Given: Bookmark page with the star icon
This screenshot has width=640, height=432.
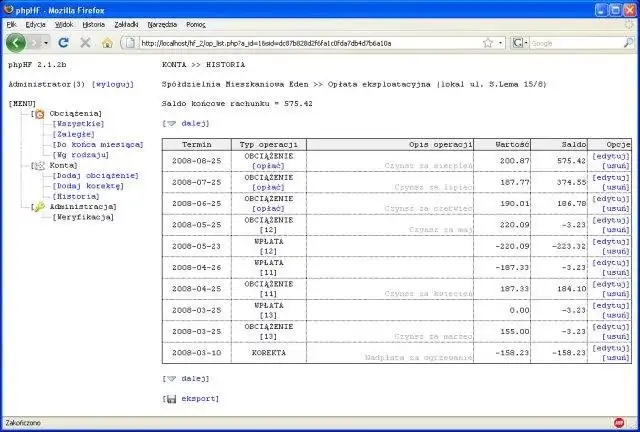Looking at the screenshot, I should [488, 43].
